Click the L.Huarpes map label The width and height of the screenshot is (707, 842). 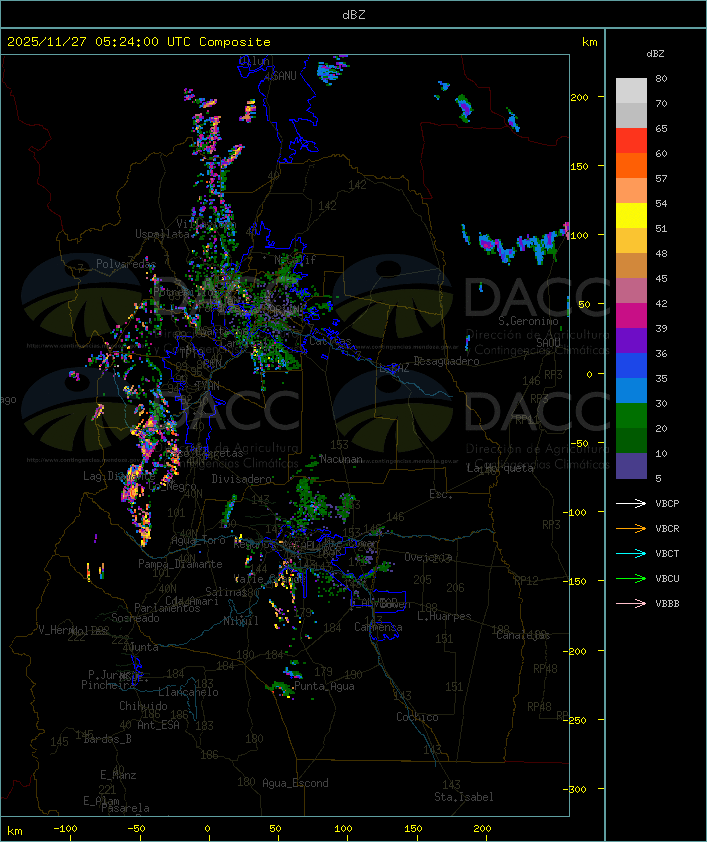tap(444, 616)
